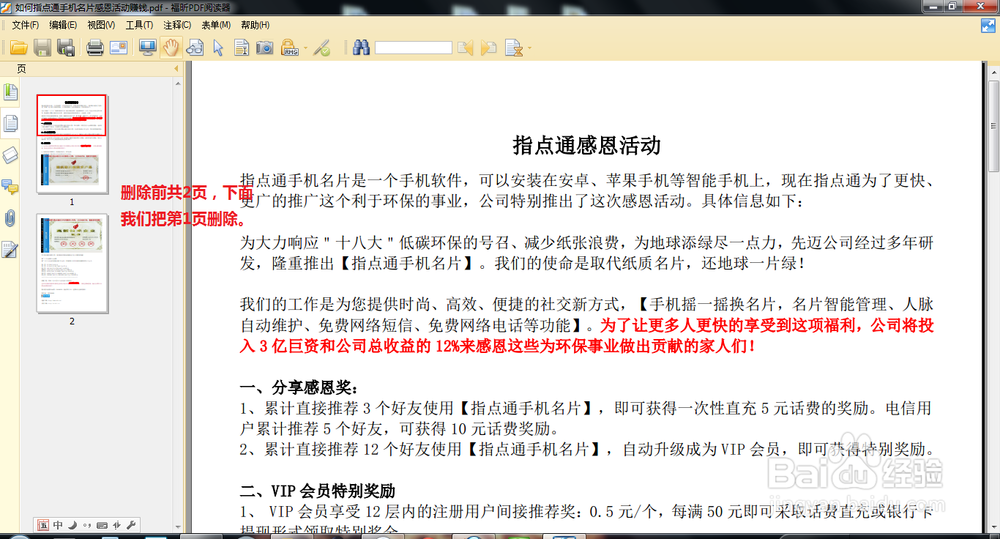Open the IME soft keyboard icon
Screen dimensions: 1000x539
pos(102,525)
